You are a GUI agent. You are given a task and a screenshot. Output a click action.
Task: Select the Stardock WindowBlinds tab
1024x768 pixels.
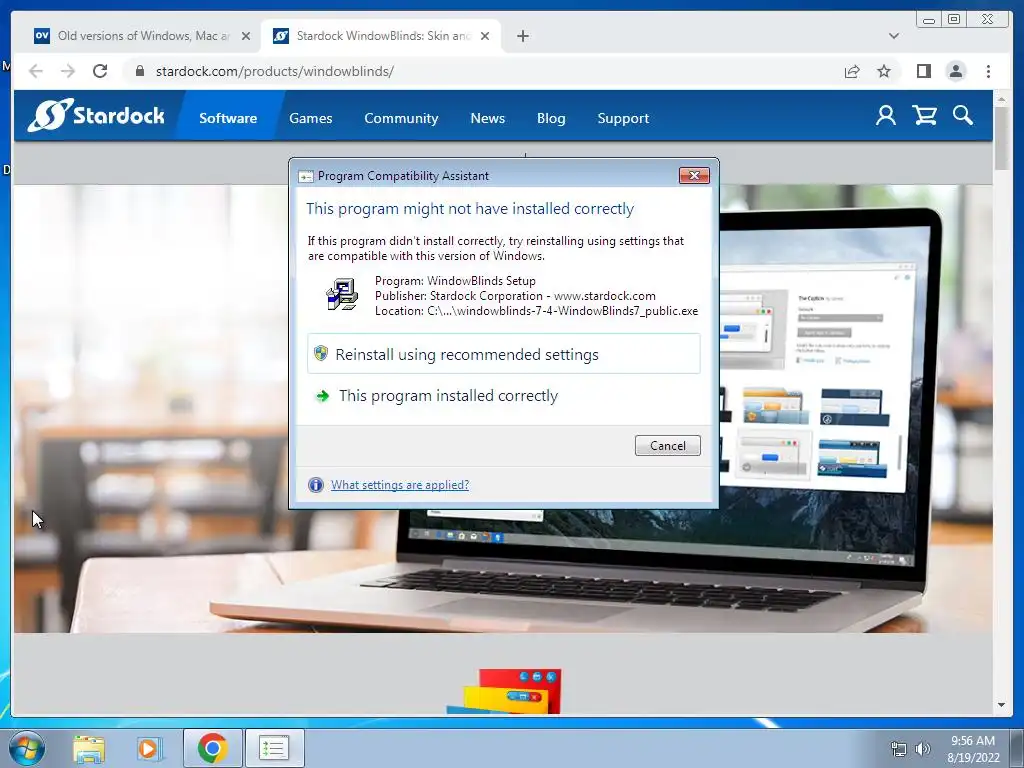tap(381, 36)
